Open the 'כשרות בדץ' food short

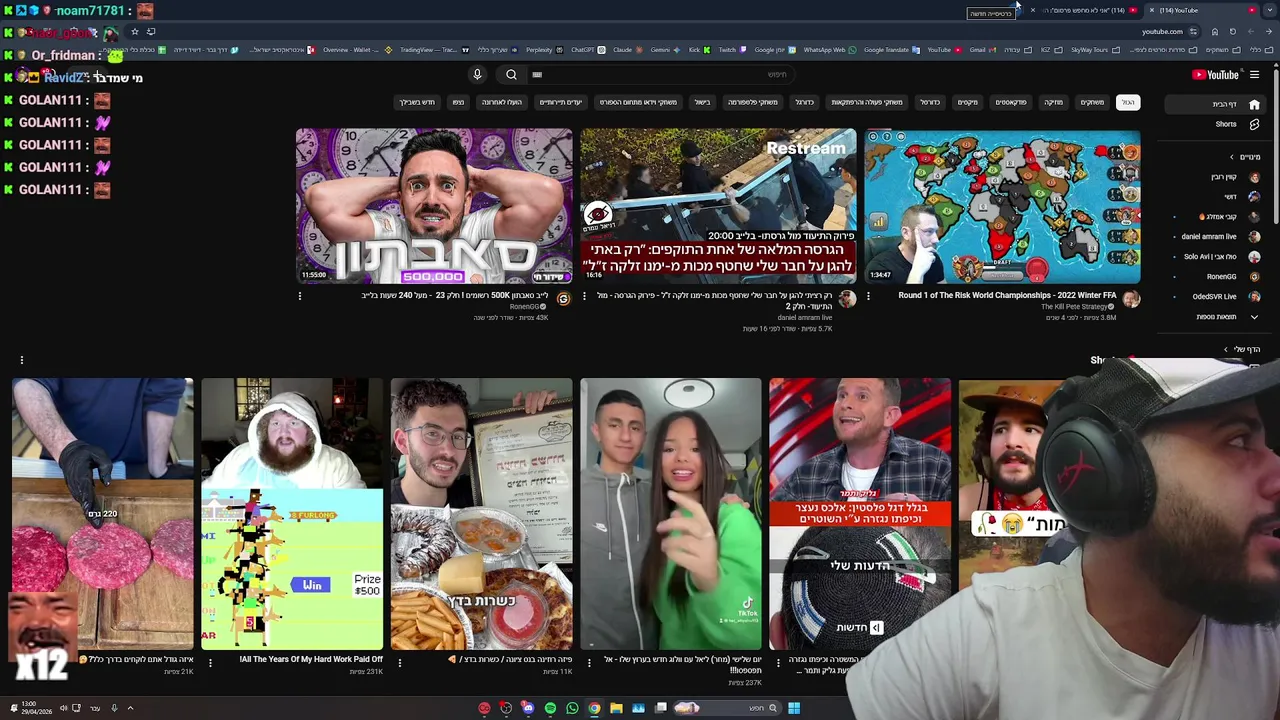click(x=481, y=514)
